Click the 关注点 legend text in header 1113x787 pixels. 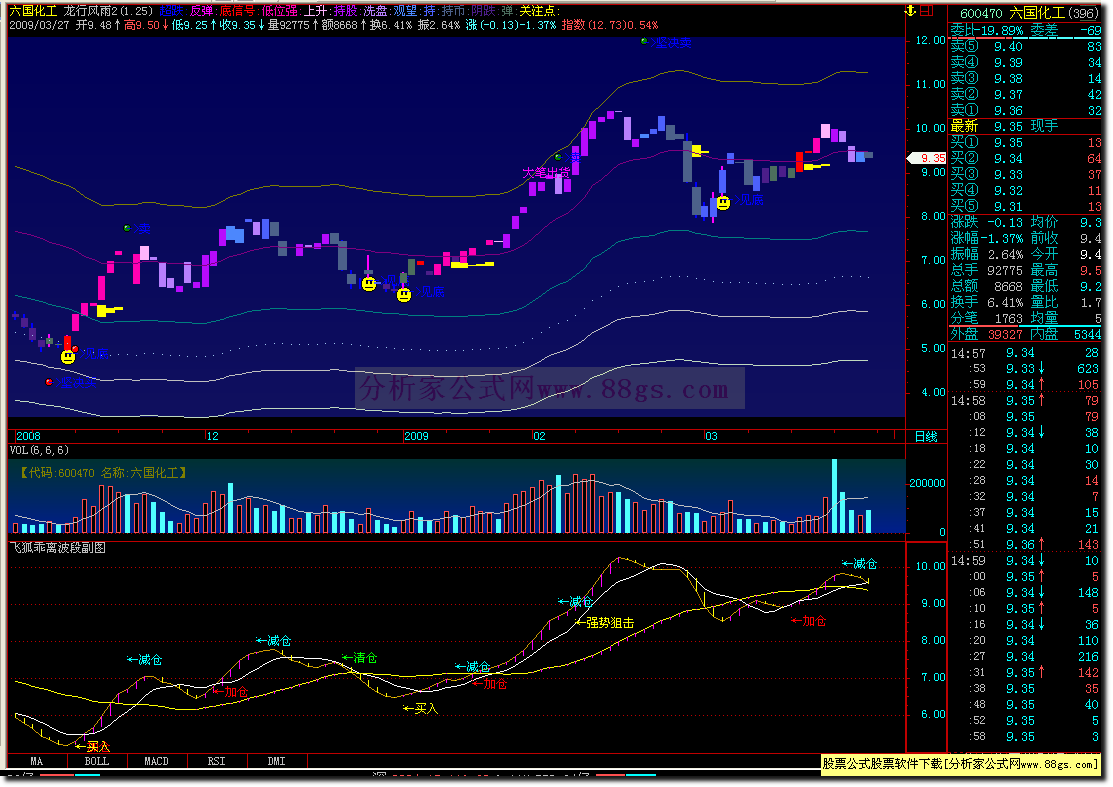click(539, 11)
